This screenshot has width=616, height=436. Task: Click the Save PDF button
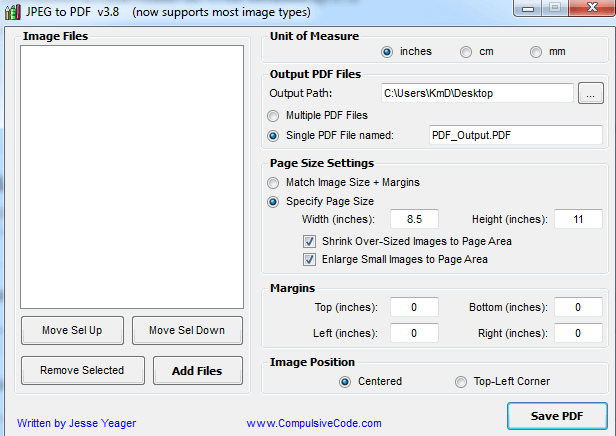[557, 416]
